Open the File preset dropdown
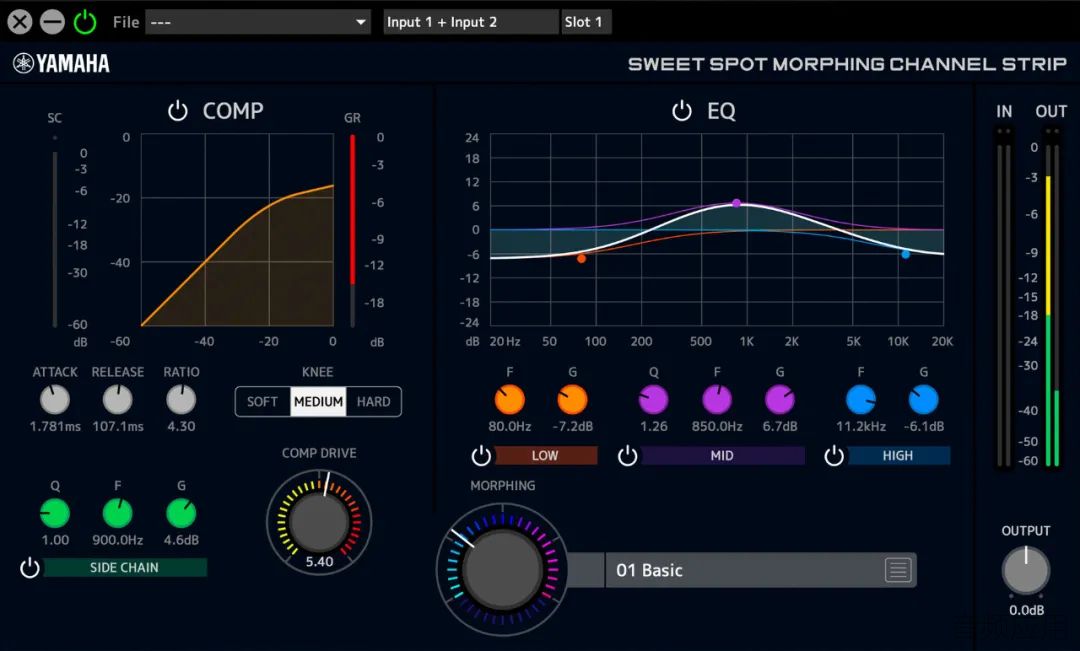The height and width of the screenshot is (651, 1080). pyautogui.click(x=258, y=22)
